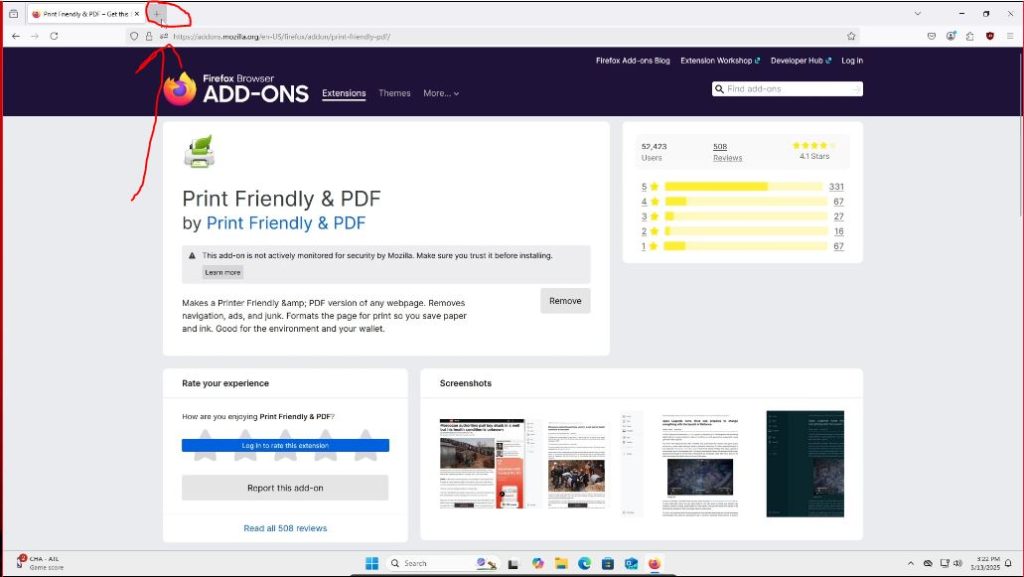Screen dimensions: 1024x577
Task: Open the 27 three-star reviews count
Action: [x=839, y=217]
